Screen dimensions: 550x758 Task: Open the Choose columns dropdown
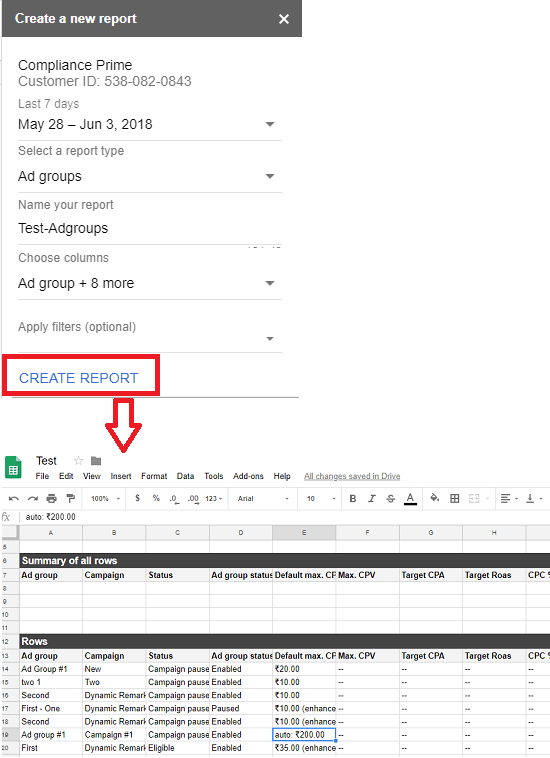[150, 283]
